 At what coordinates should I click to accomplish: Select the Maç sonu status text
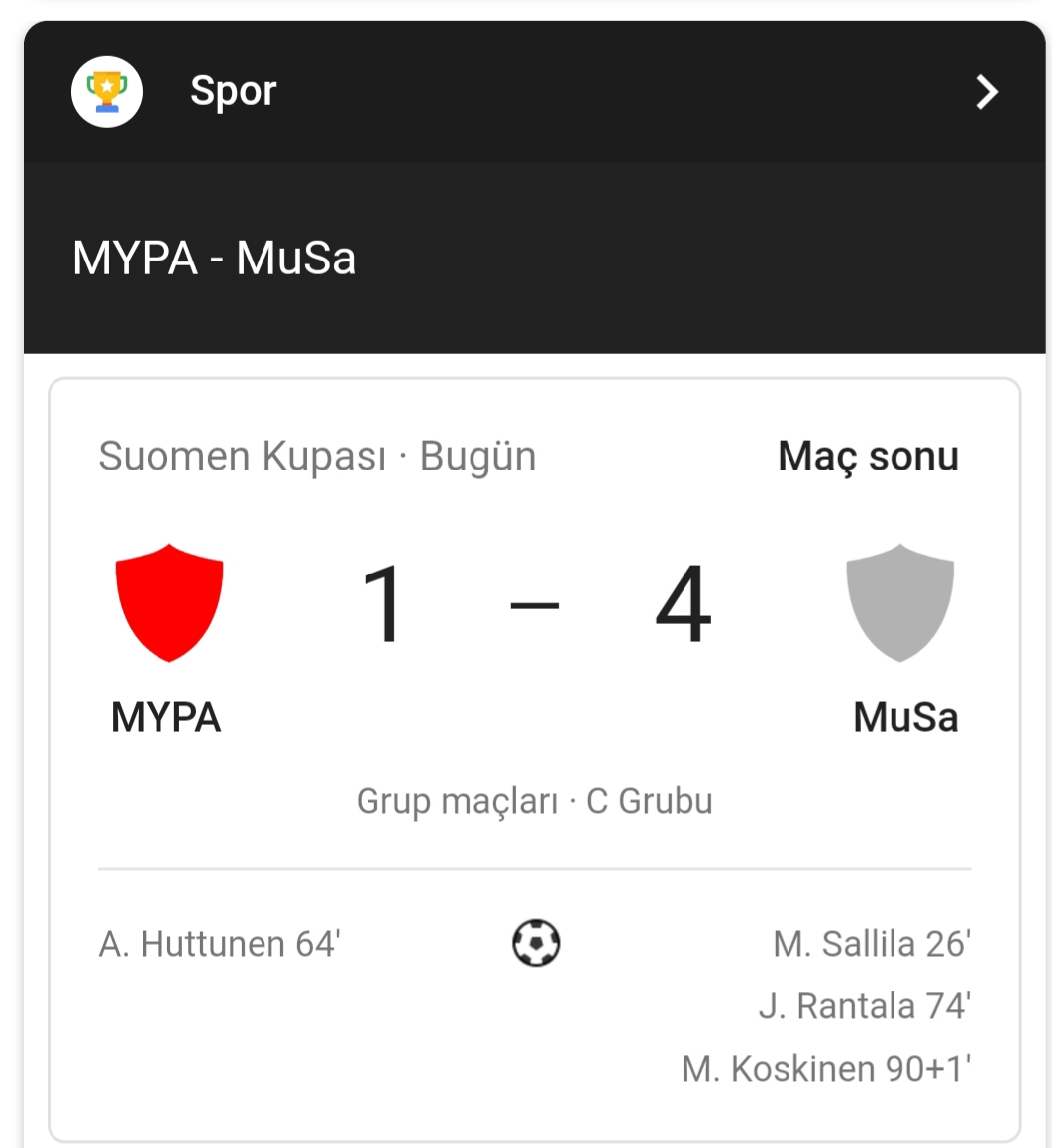pyautogui.click(x=869, y=456)
